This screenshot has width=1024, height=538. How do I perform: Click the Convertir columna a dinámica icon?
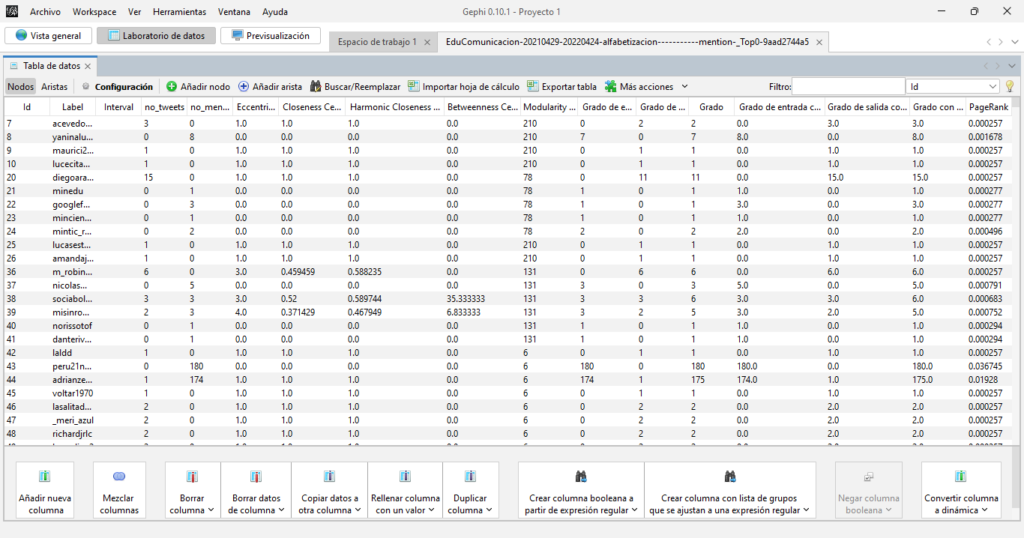click(x=960, y=476)
